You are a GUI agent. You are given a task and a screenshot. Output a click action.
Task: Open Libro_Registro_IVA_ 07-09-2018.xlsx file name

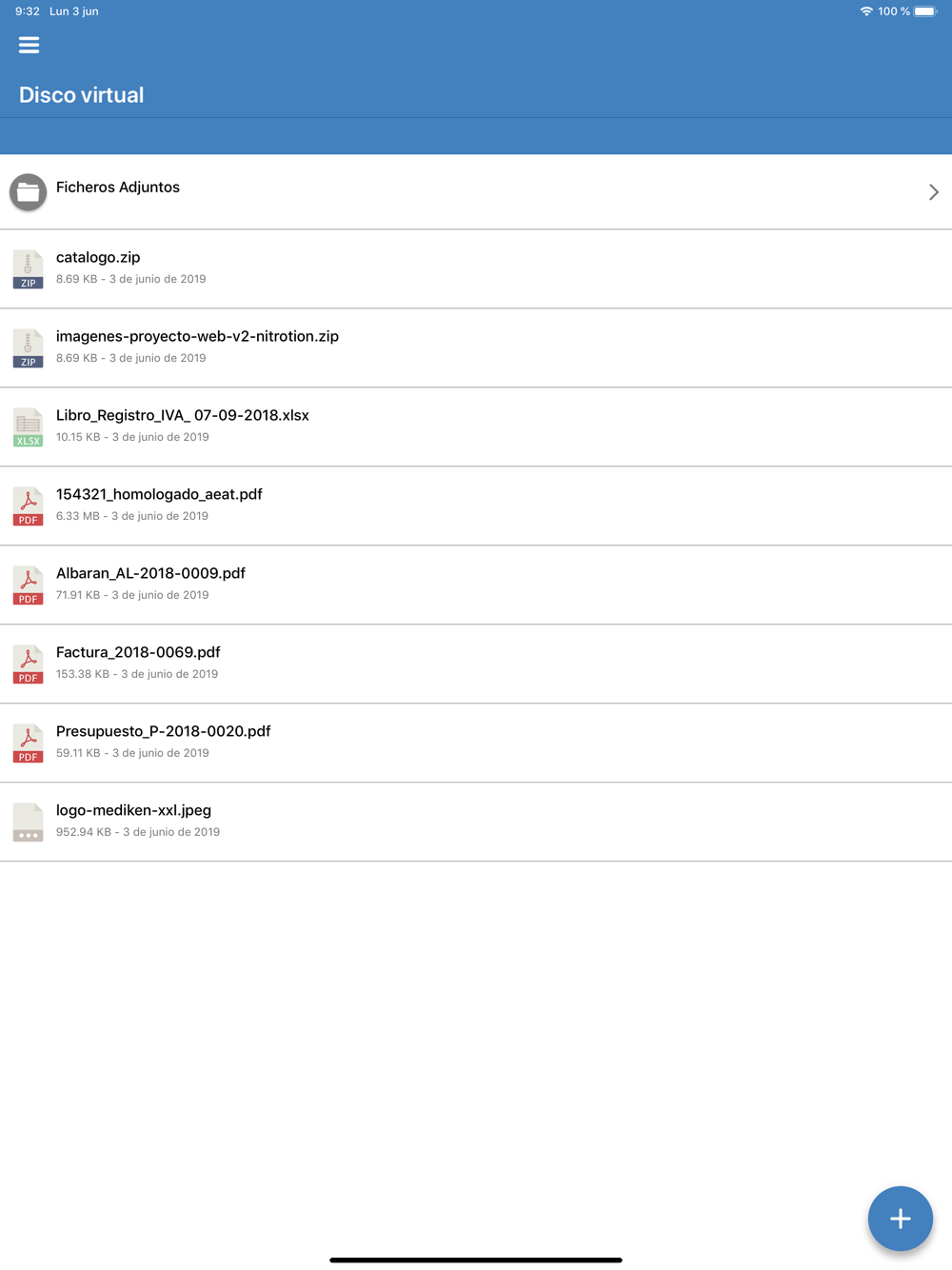pos(183,416)
